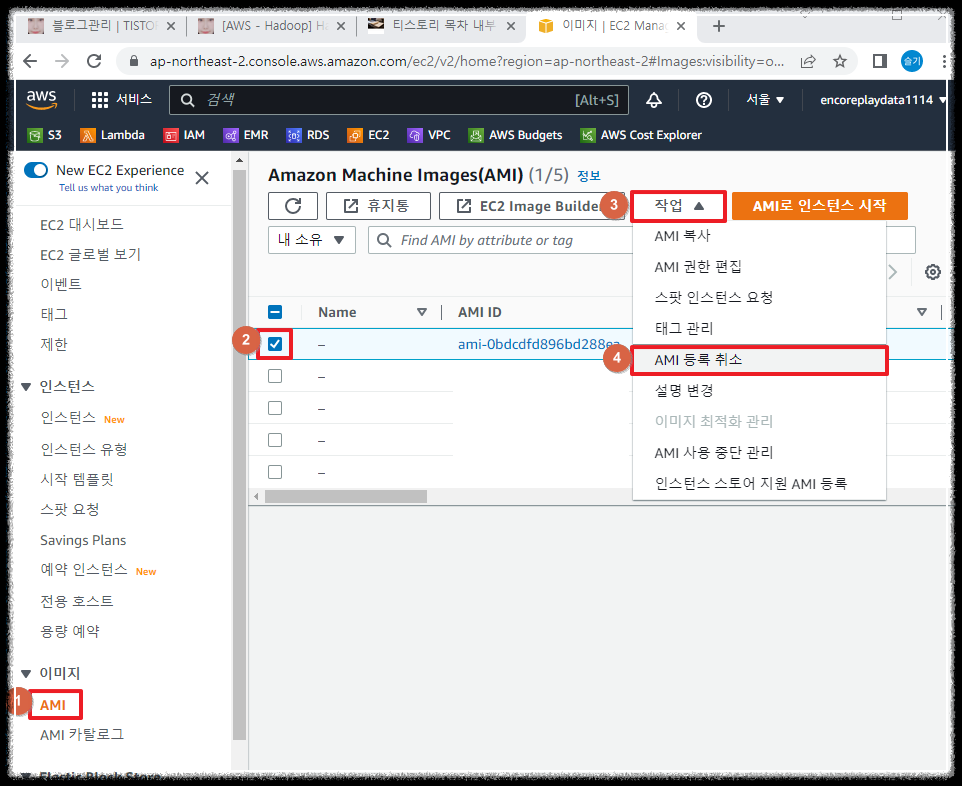Choose AMI 사용 중단 관리 menu item
The width and height of the screenshot is (962, 786).
pyautogui.click(x=759, y=453)
